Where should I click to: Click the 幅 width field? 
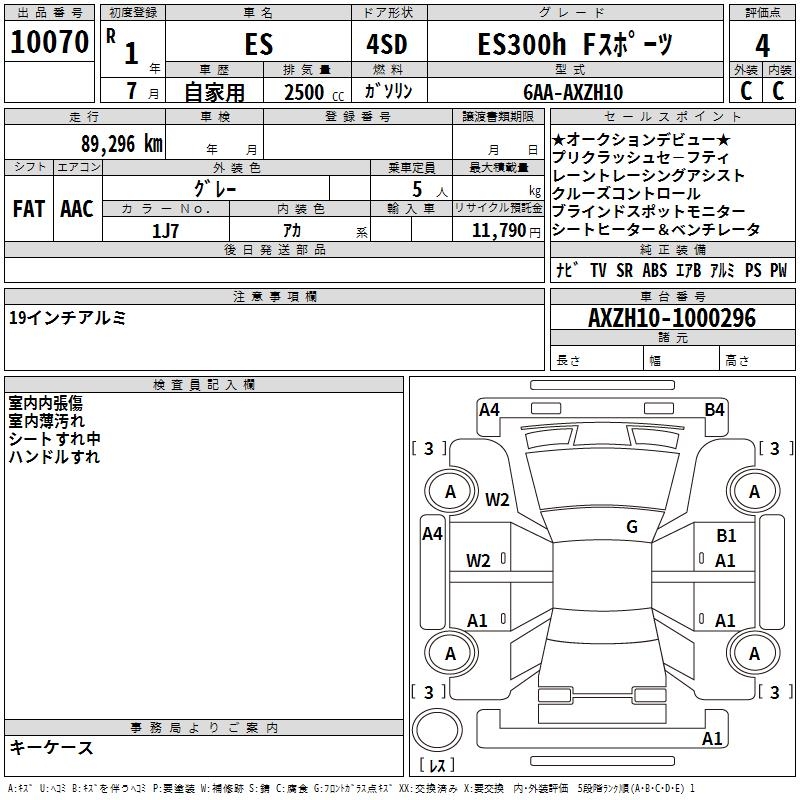click(682, 360)
